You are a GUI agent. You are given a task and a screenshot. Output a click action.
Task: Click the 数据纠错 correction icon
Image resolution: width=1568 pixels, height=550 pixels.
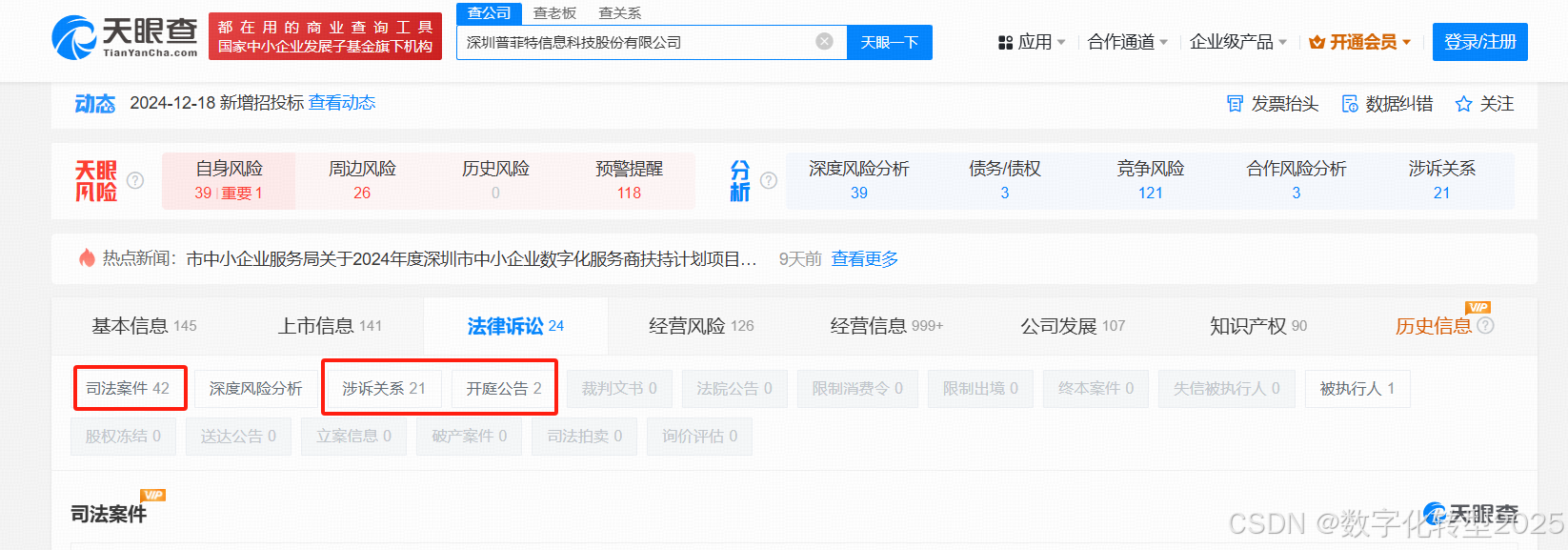pyautogui.click(x=1350, y=104)
